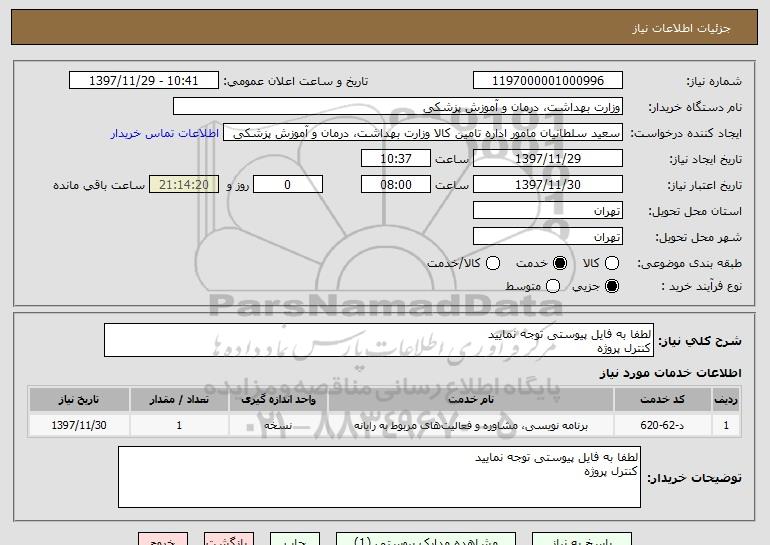This screenshot has height=545, width=770.
Task: Click the اطلاعات خدمات مورد نیاز section title
Action: click(x=670, y=373)
